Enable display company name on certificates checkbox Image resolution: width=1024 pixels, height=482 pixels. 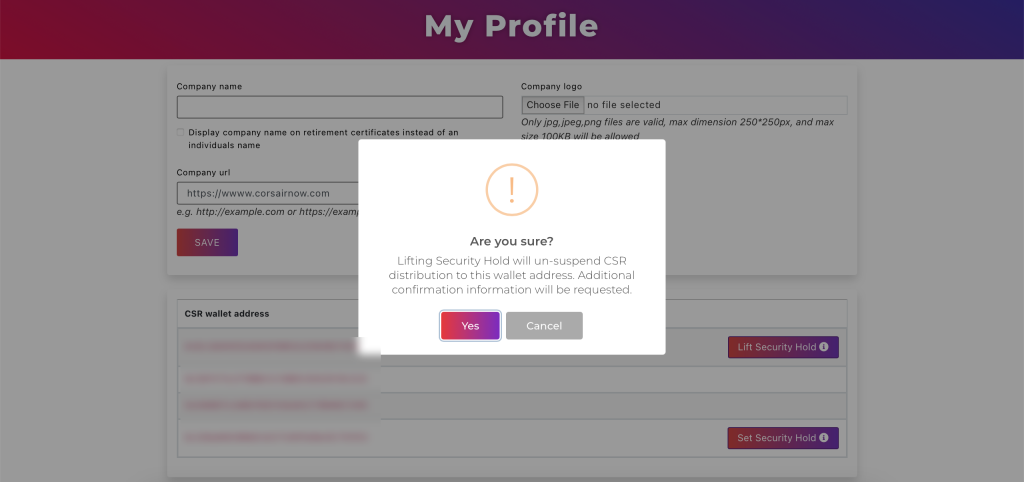[x=180, y=132]
